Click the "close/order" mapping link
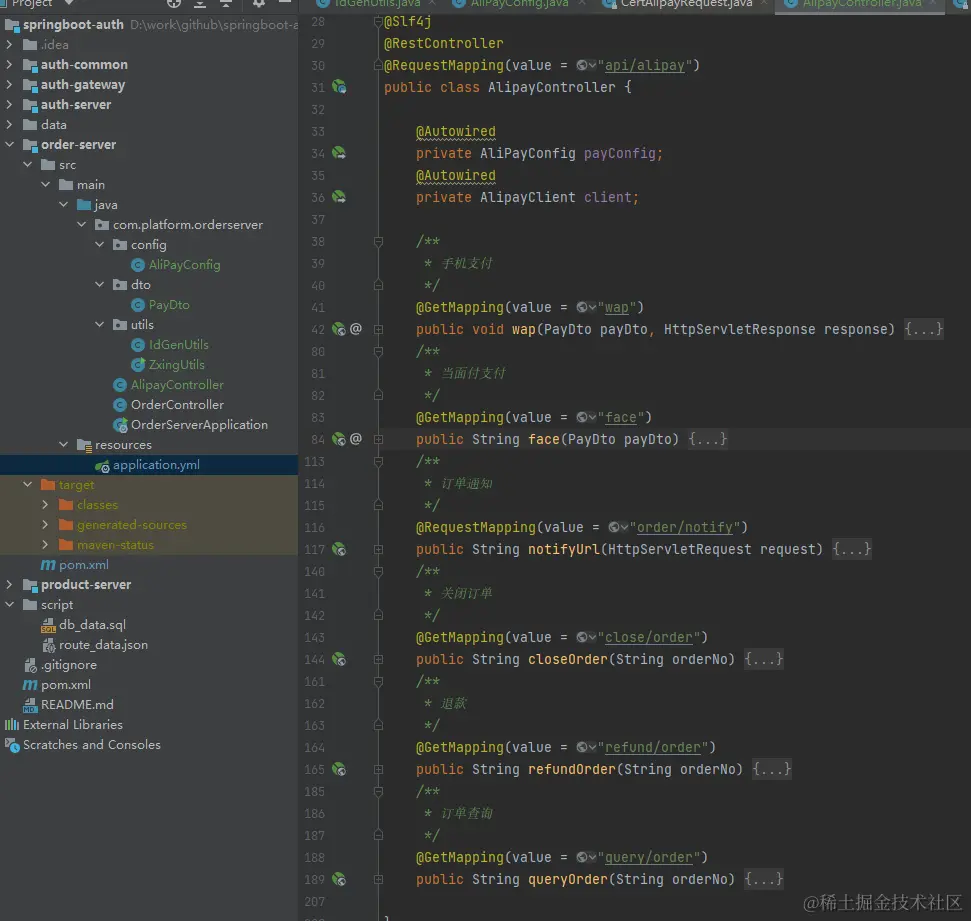 tap(648, 637)
